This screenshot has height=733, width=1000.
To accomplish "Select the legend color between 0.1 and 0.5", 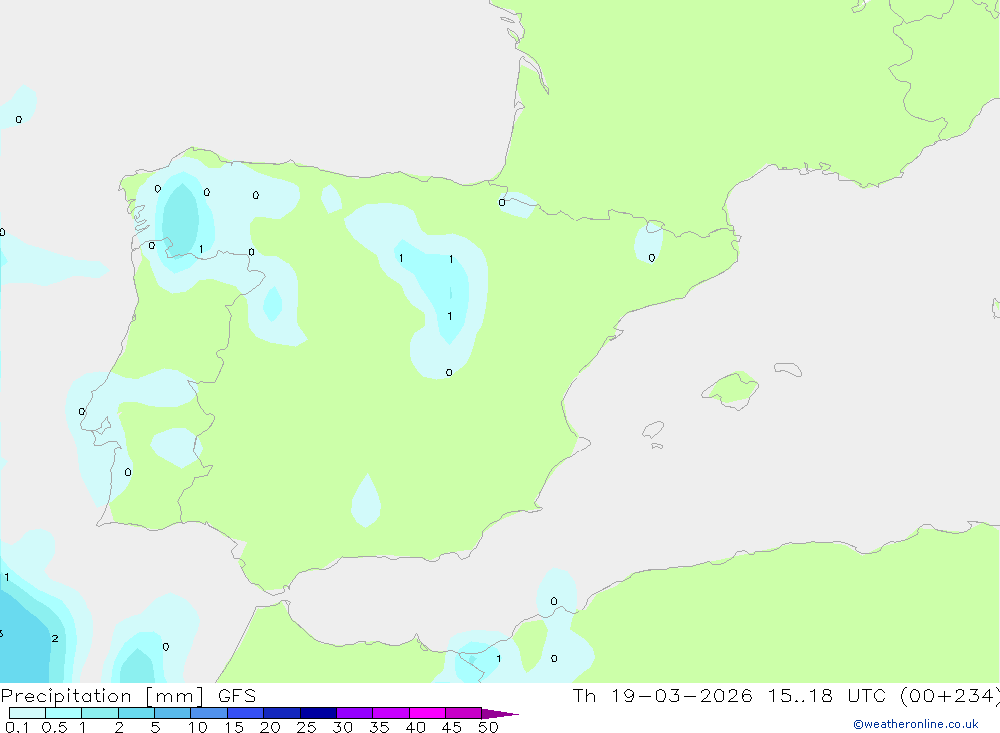I will coord(27,713).
